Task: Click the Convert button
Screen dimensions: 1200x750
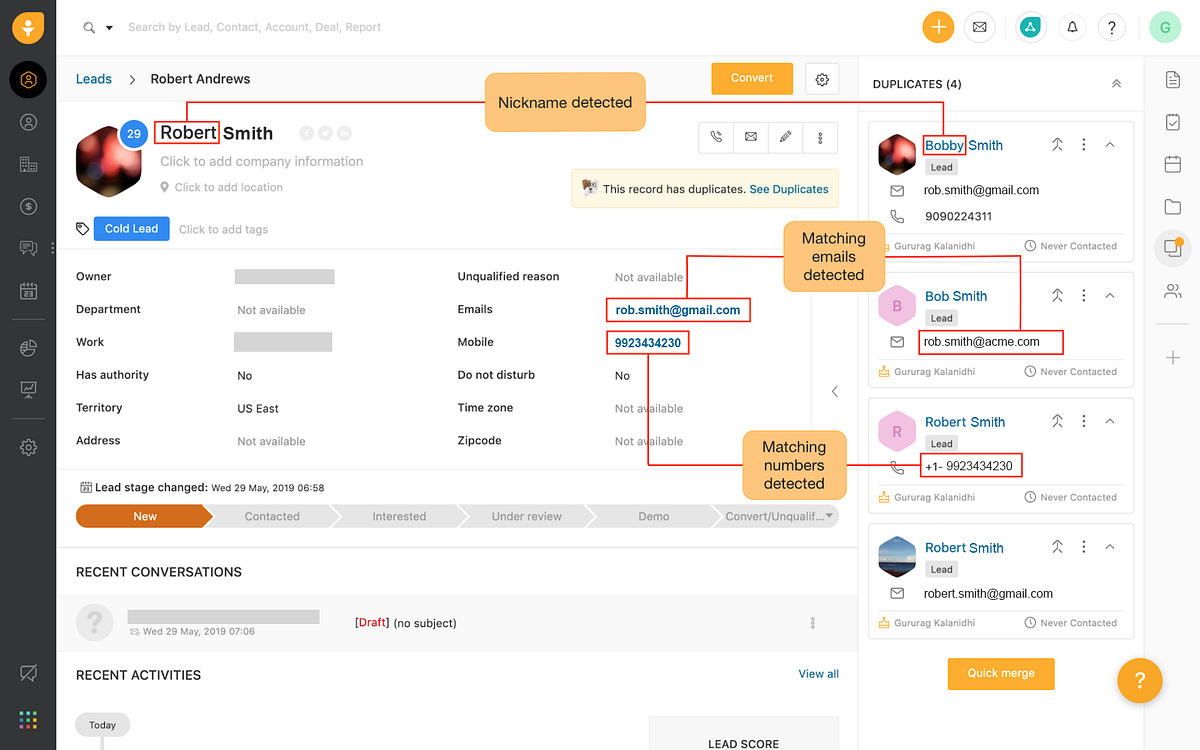Action: tap(752, 78)
